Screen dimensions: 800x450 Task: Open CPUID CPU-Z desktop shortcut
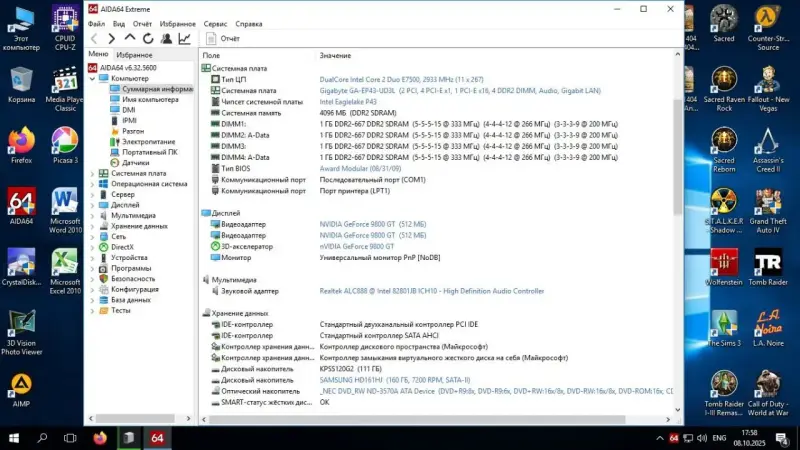(65, 28)
